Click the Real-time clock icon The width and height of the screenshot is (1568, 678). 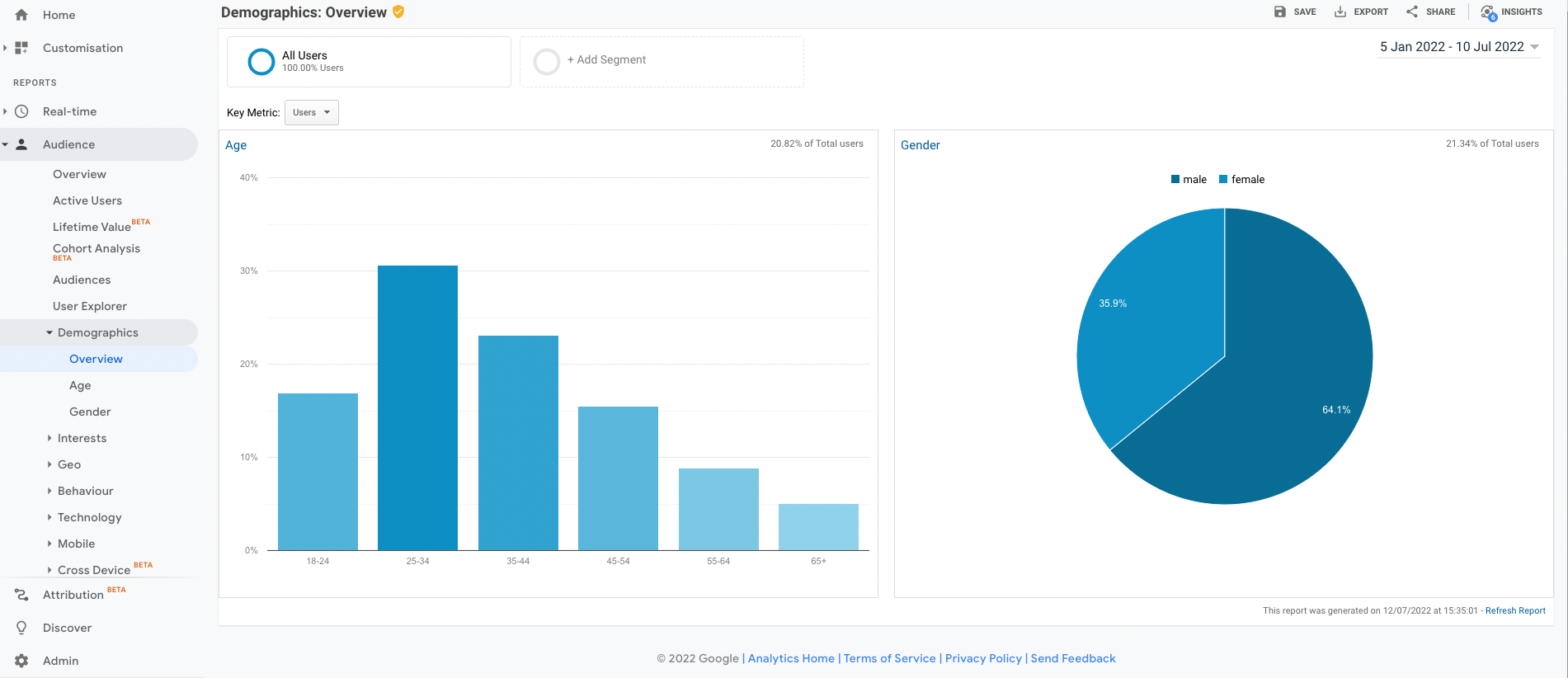click(21, 111)
